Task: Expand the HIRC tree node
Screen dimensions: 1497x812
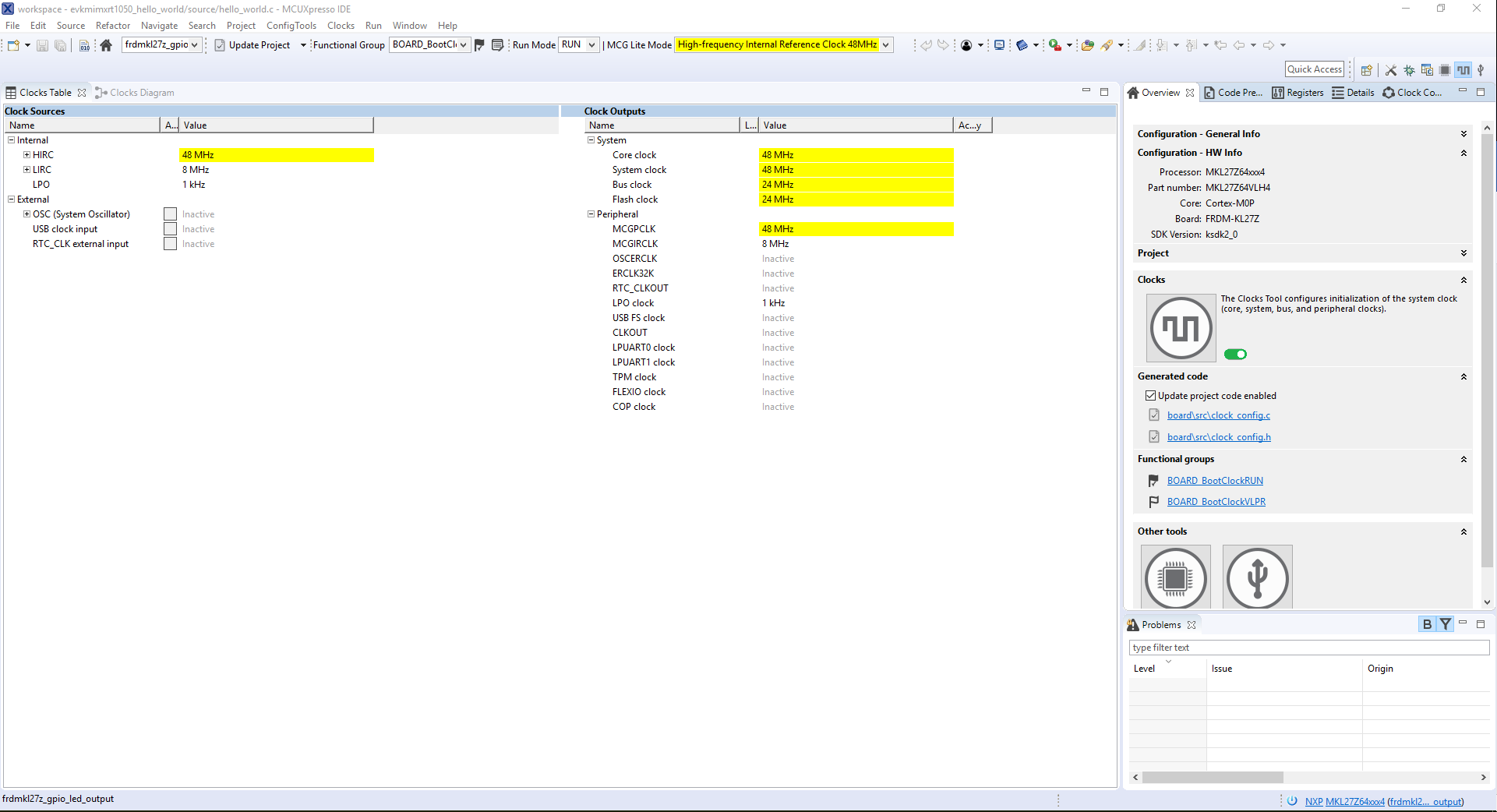Action: [x=26, y=155]
